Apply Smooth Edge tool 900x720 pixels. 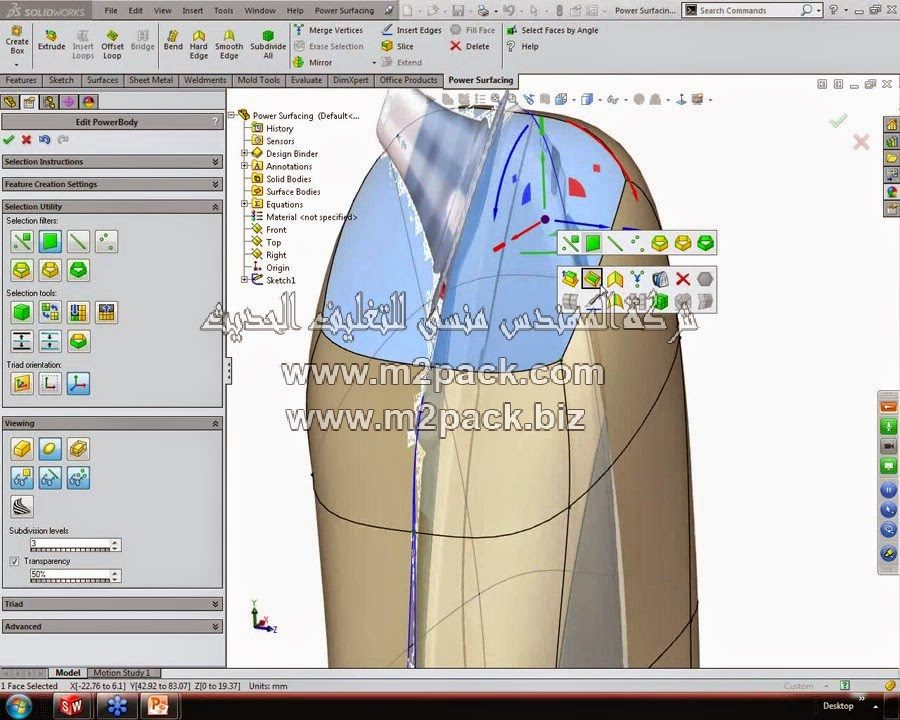[x=229, y=45]
